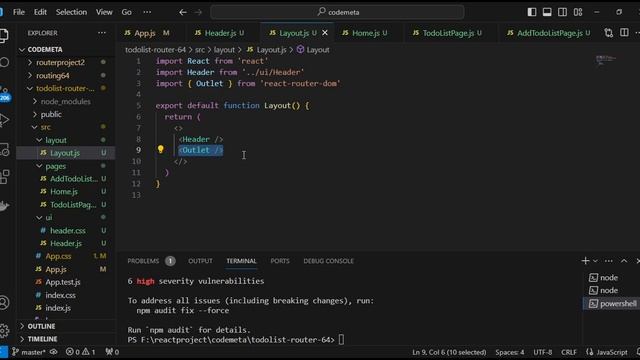The height and width of the screenshot is (360, 640).
Task: Expand the node_modules folder
Action: 65,102
